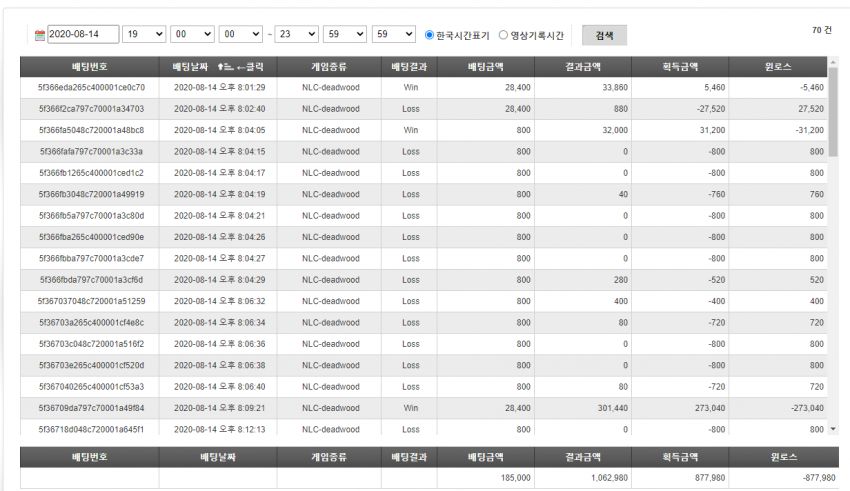The width and height of the screenshot is (850, 491).
Task: Select bet number 5f366eda265c400001ce0c70
Action: [92, 87]
